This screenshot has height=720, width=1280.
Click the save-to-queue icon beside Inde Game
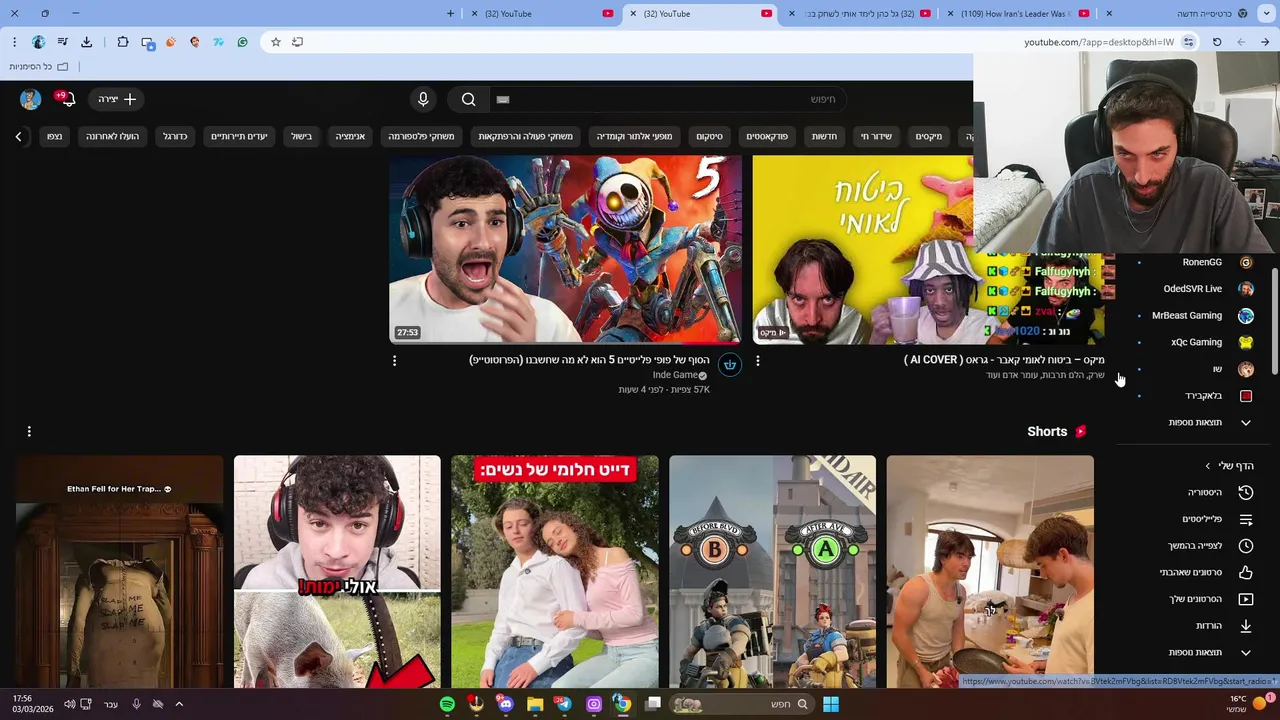pos(730,365)
